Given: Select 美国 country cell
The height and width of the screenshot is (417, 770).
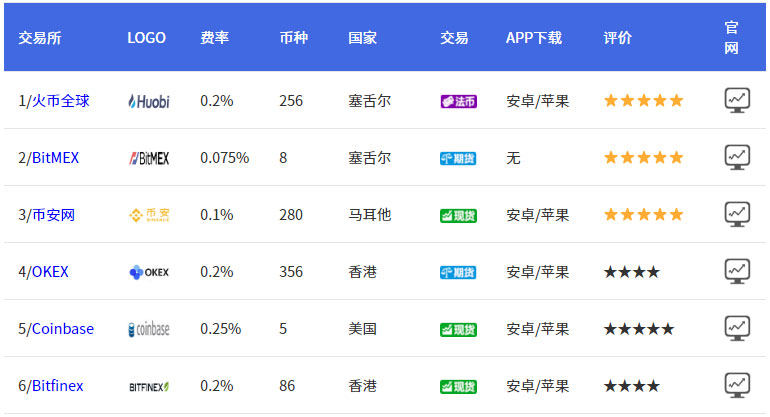Looking at the screenshot, I should [x=362, y=329].
